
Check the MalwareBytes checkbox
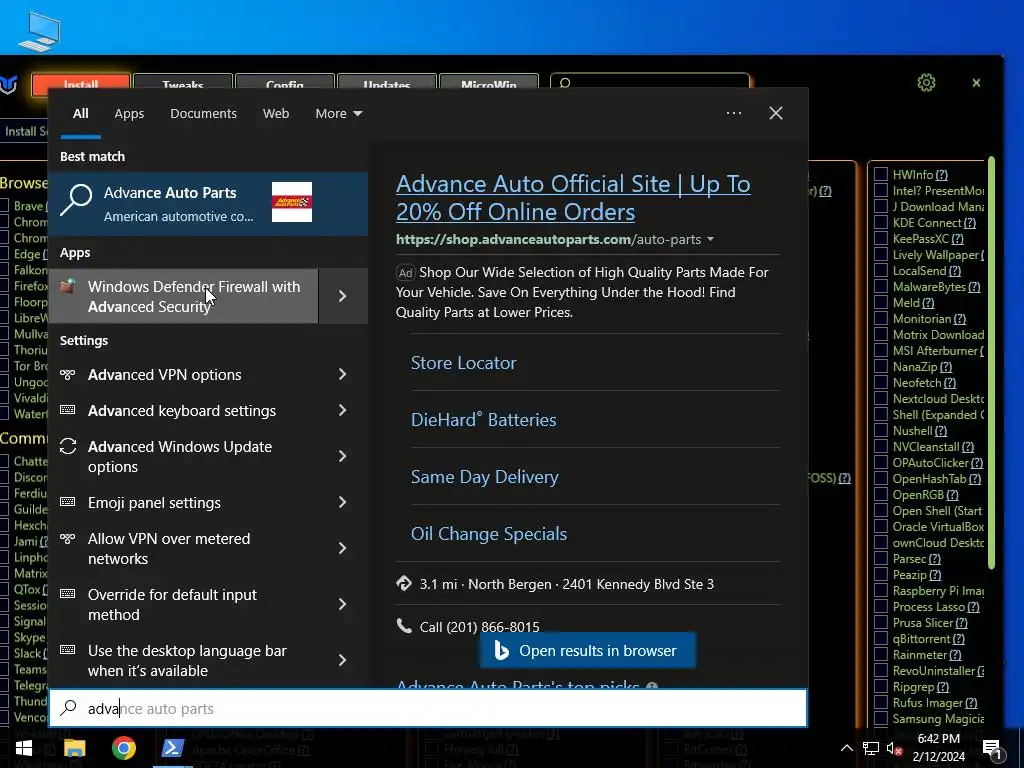point(881,287)
